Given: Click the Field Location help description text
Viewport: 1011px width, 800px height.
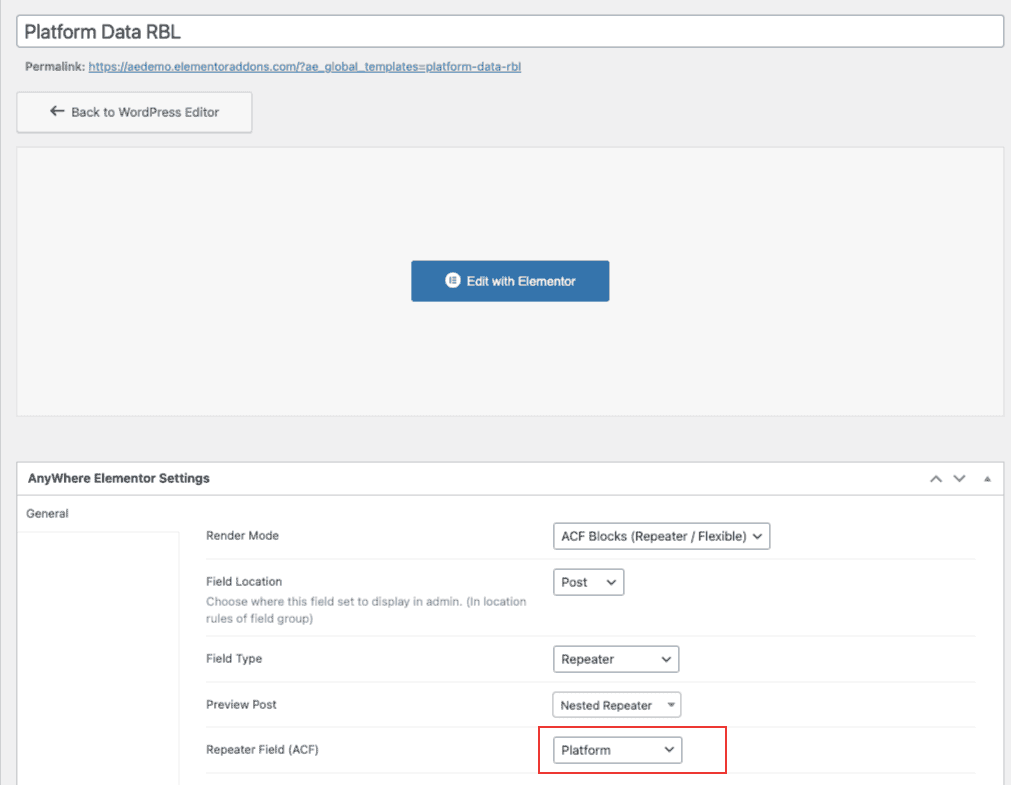Looking at the screenshot, I should (366, 610).
